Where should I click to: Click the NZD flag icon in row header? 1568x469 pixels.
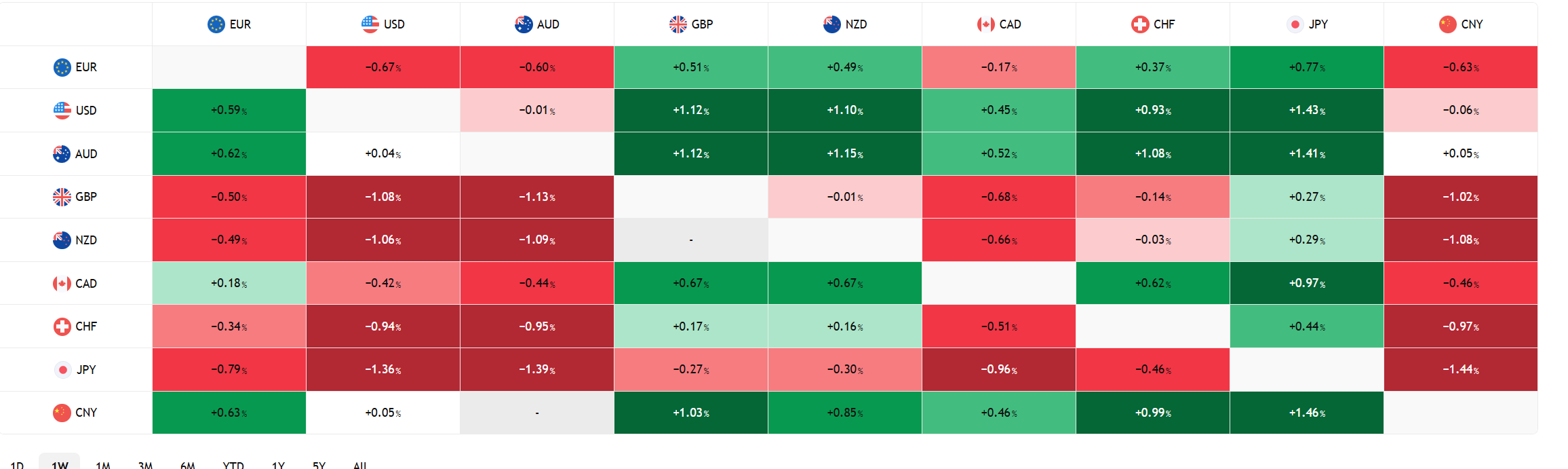62,240
